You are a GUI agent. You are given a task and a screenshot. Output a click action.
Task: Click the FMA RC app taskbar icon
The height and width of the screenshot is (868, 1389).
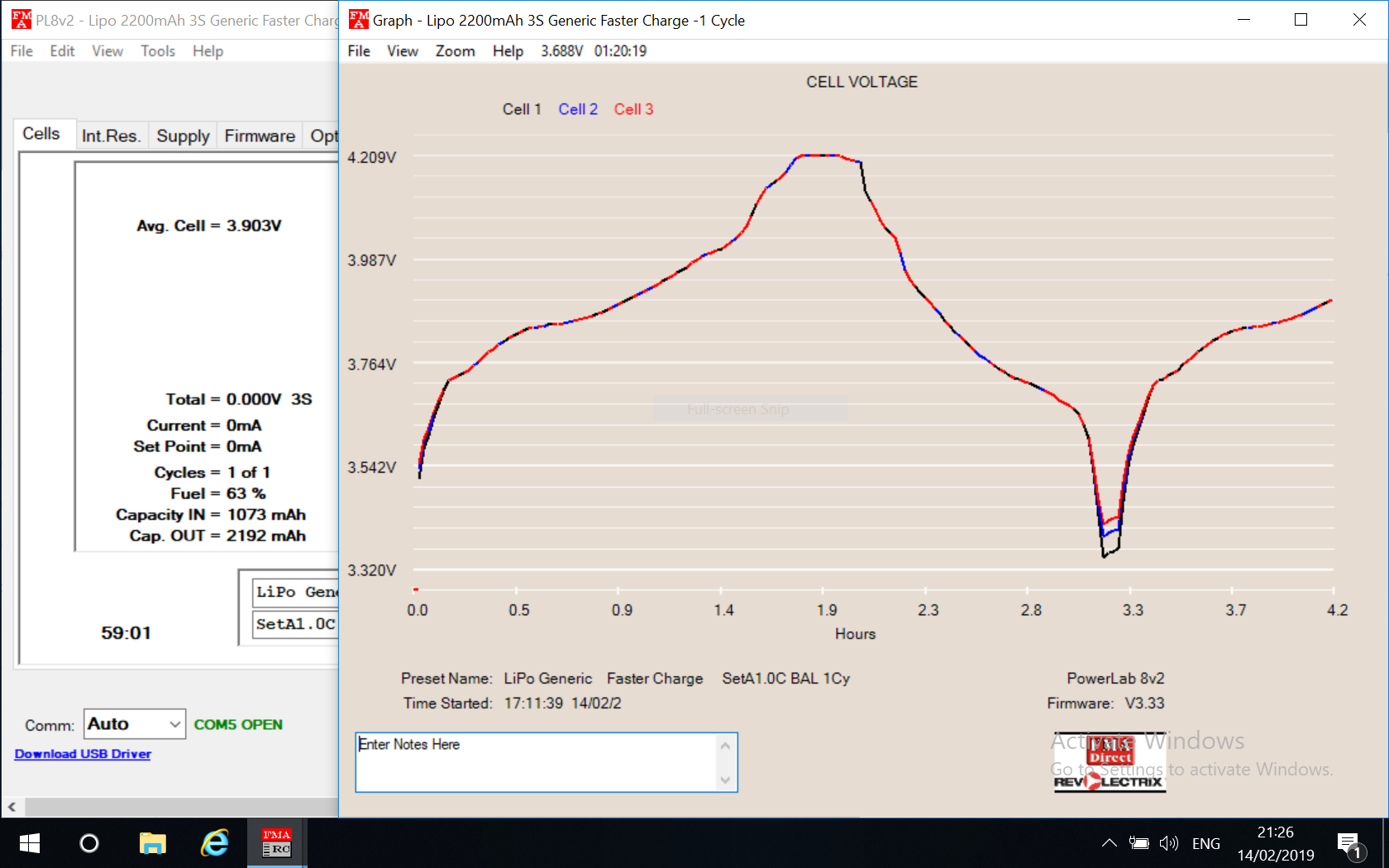(277, 843)
